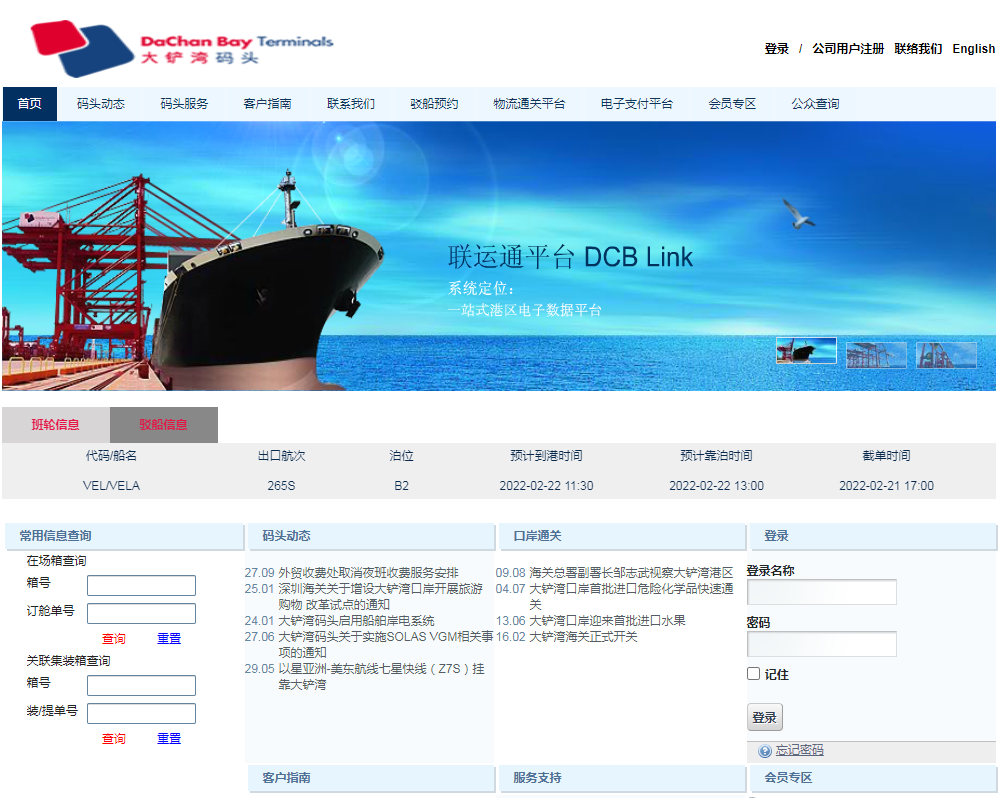Click 查询 under 关联集装箱查询
1001x798 pixels.
click(x=114, y=739)
